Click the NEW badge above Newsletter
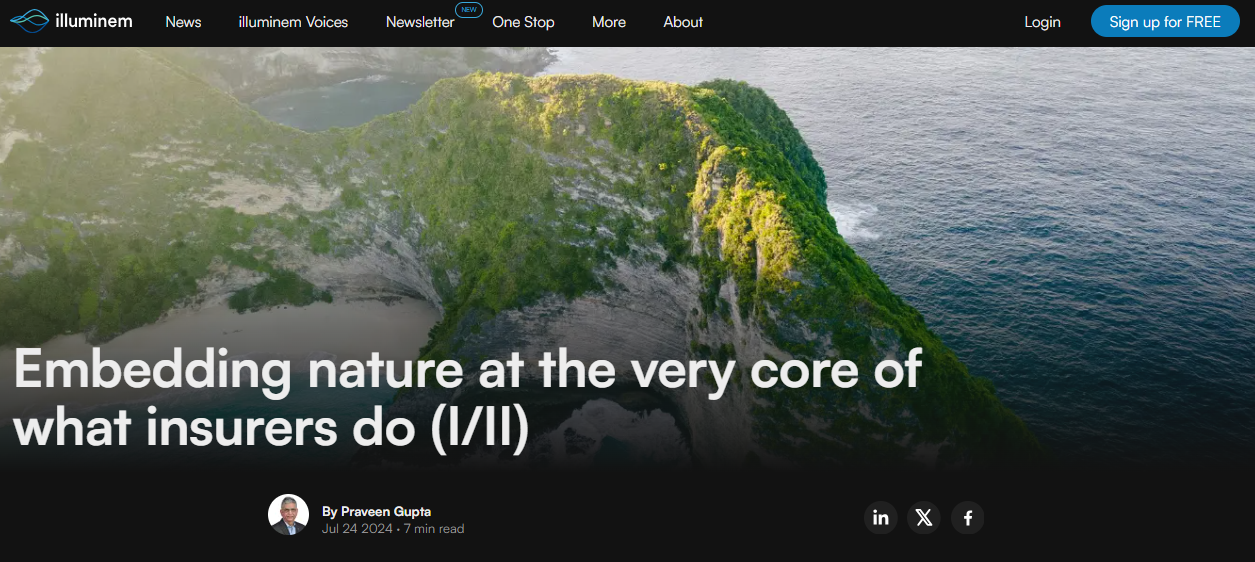The image size is (1255, 562). click(x=468, y=9)
